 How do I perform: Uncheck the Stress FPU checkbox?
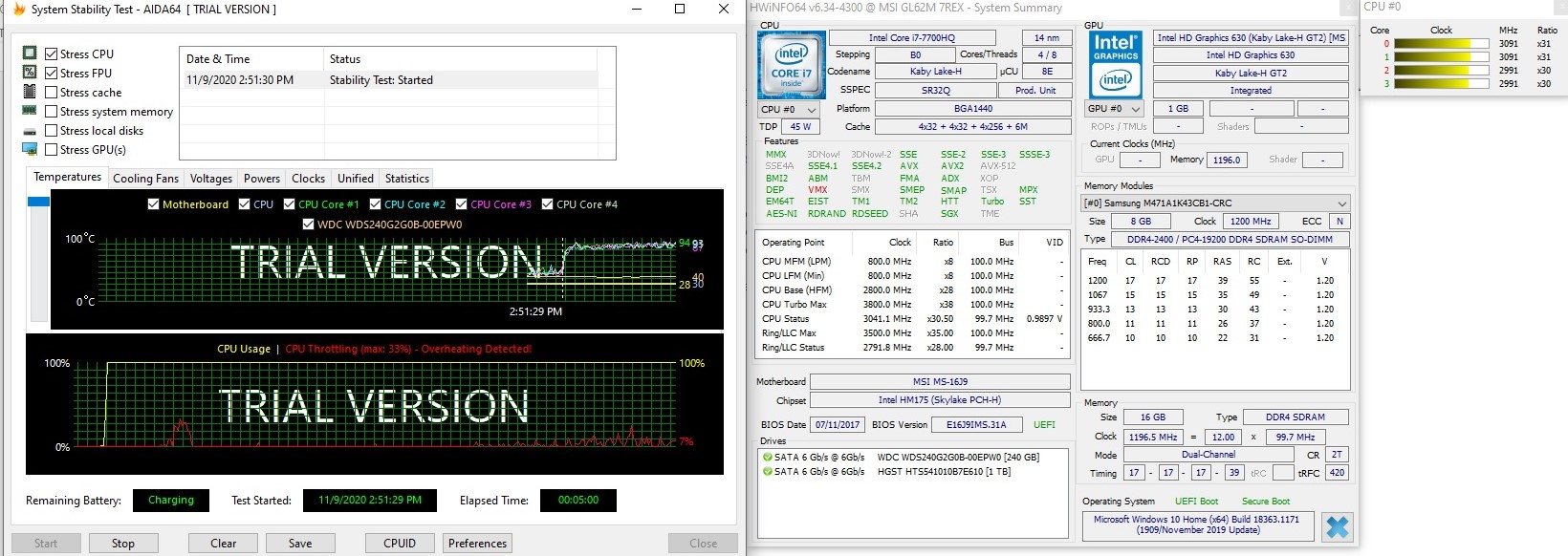pyautogui.click(x=52, y=73)
